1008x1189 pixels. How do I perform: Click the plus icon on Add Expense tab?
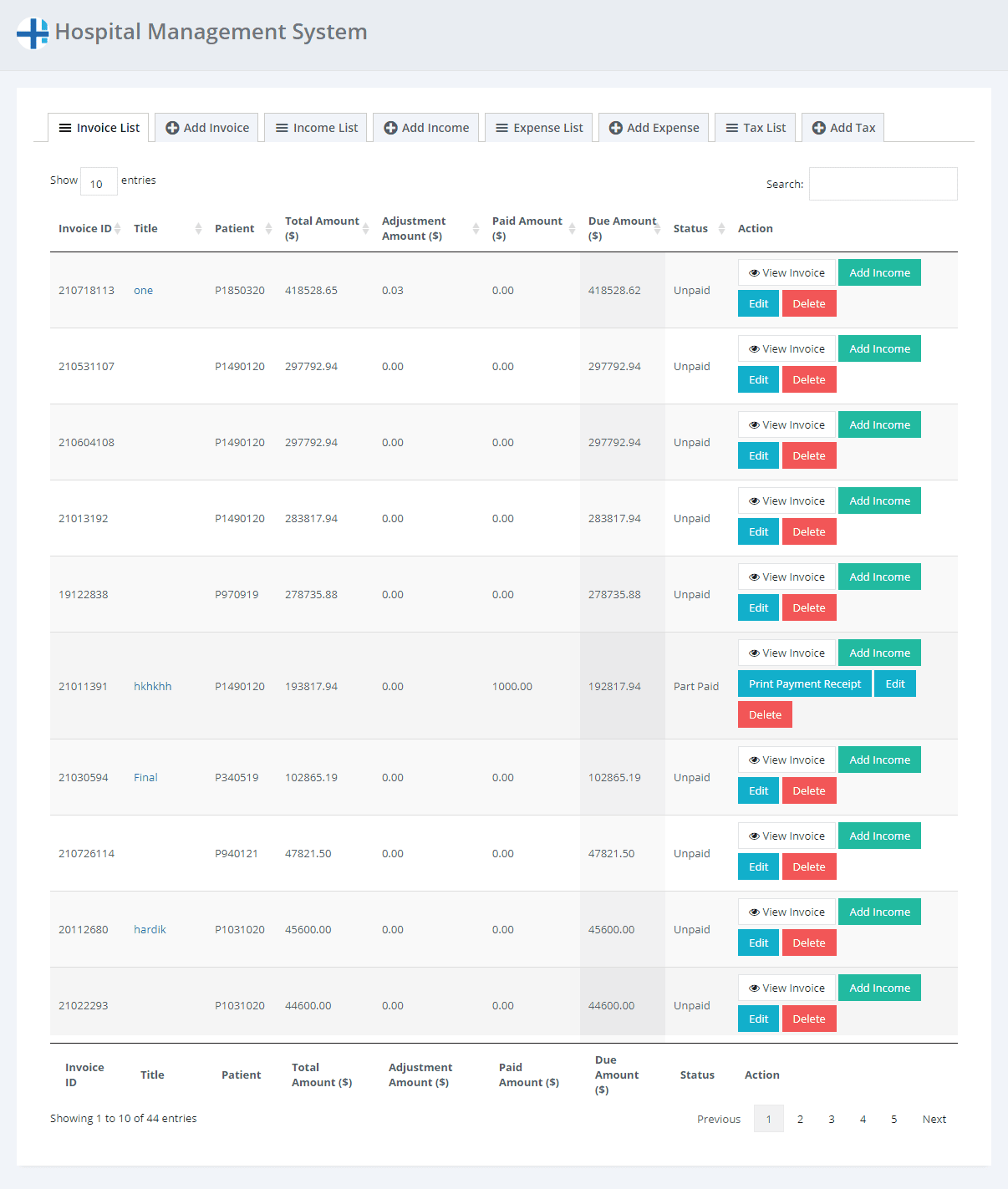(617, 127)
